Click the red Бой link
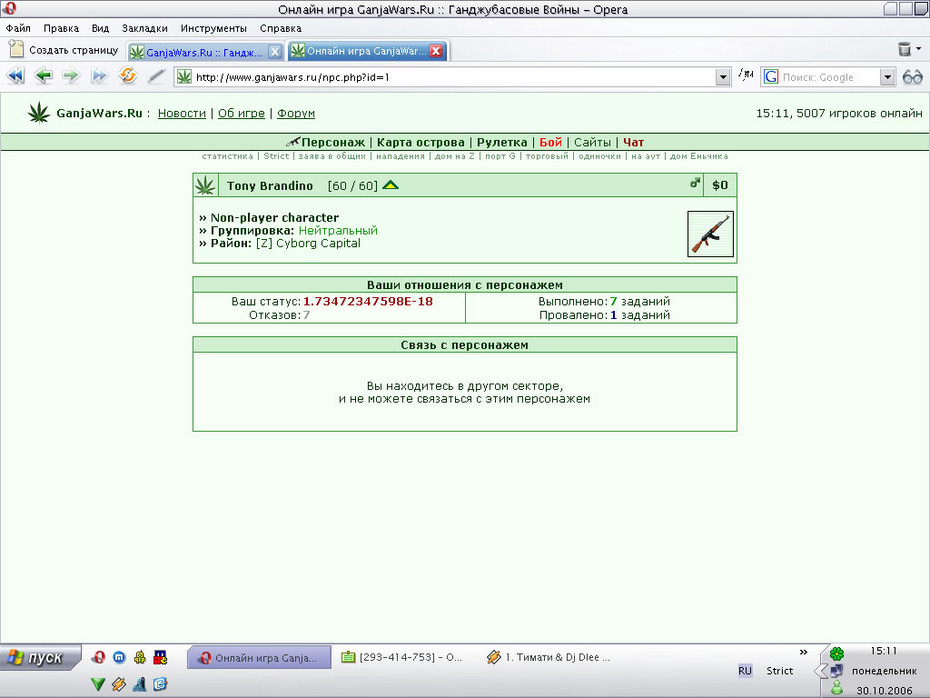 (x=550, y=142)
